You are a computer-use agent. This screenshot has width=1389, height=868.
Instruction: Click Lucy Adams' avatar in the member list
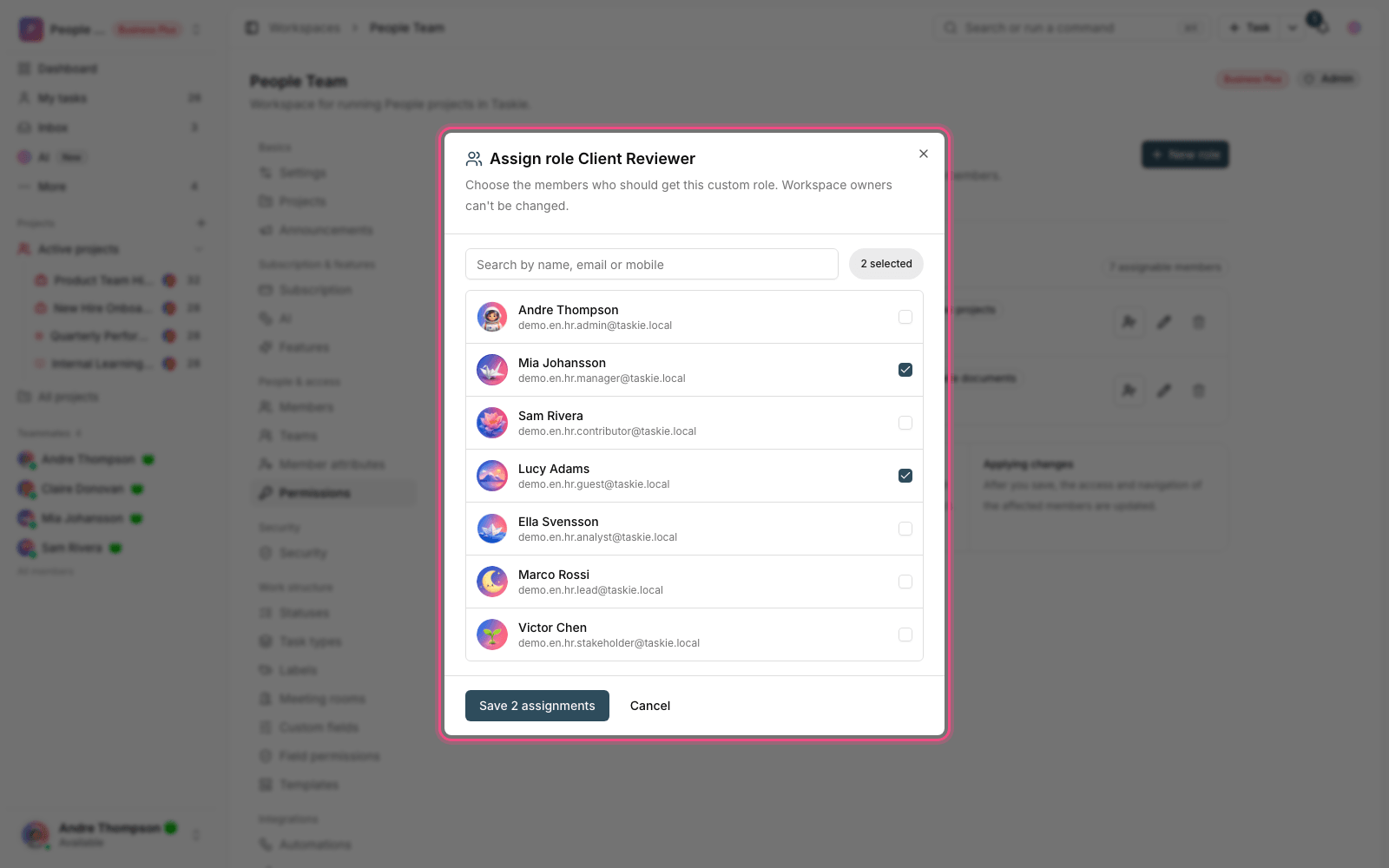pyautogui.click(x=492, y=476)
